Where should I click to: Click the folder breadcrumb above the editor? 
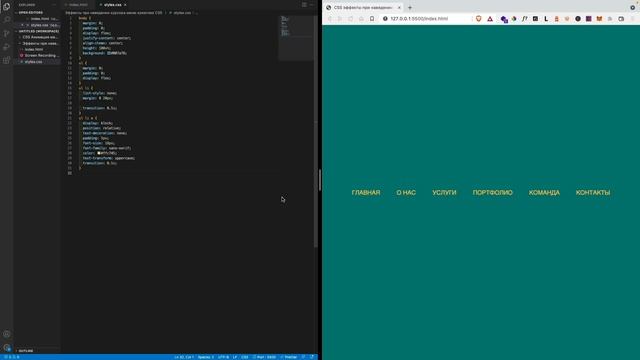coord(113,13)
